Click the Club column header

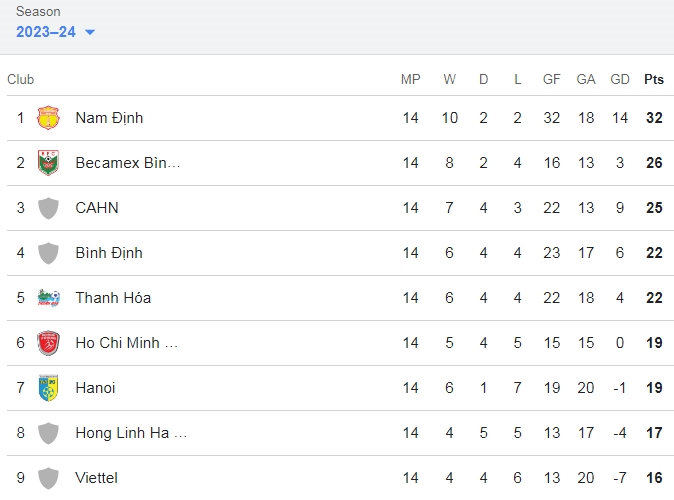[21, 80]
